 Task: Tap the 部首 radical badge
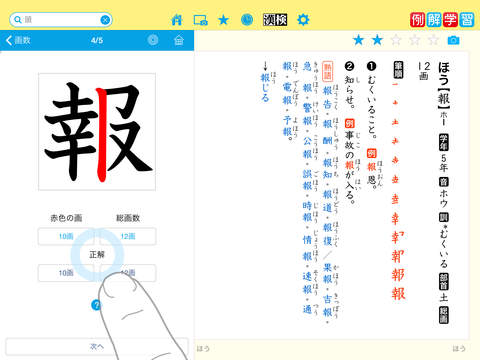click(444, 282)
